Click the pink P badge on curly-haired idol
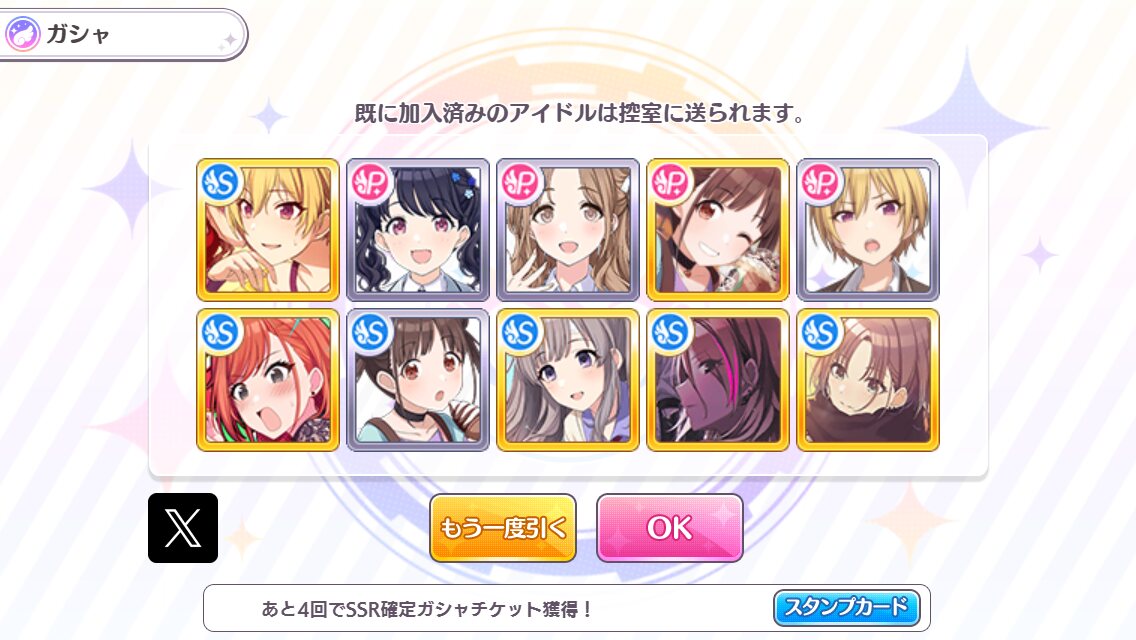Screen dimensions: 1136x640 (x=371, y=183)
